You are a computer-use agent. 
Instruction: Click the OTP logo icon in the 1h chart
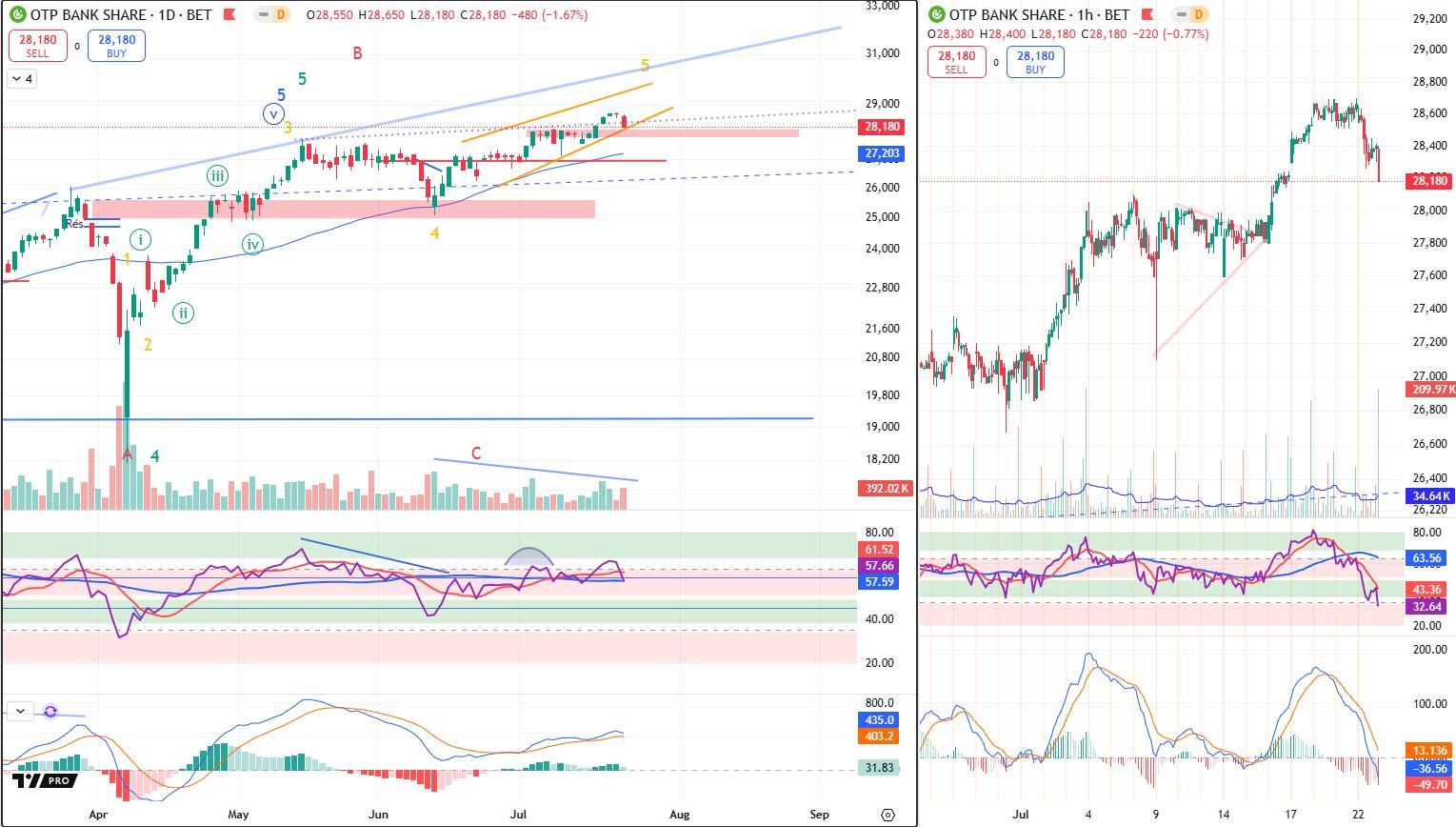point(935,14)
